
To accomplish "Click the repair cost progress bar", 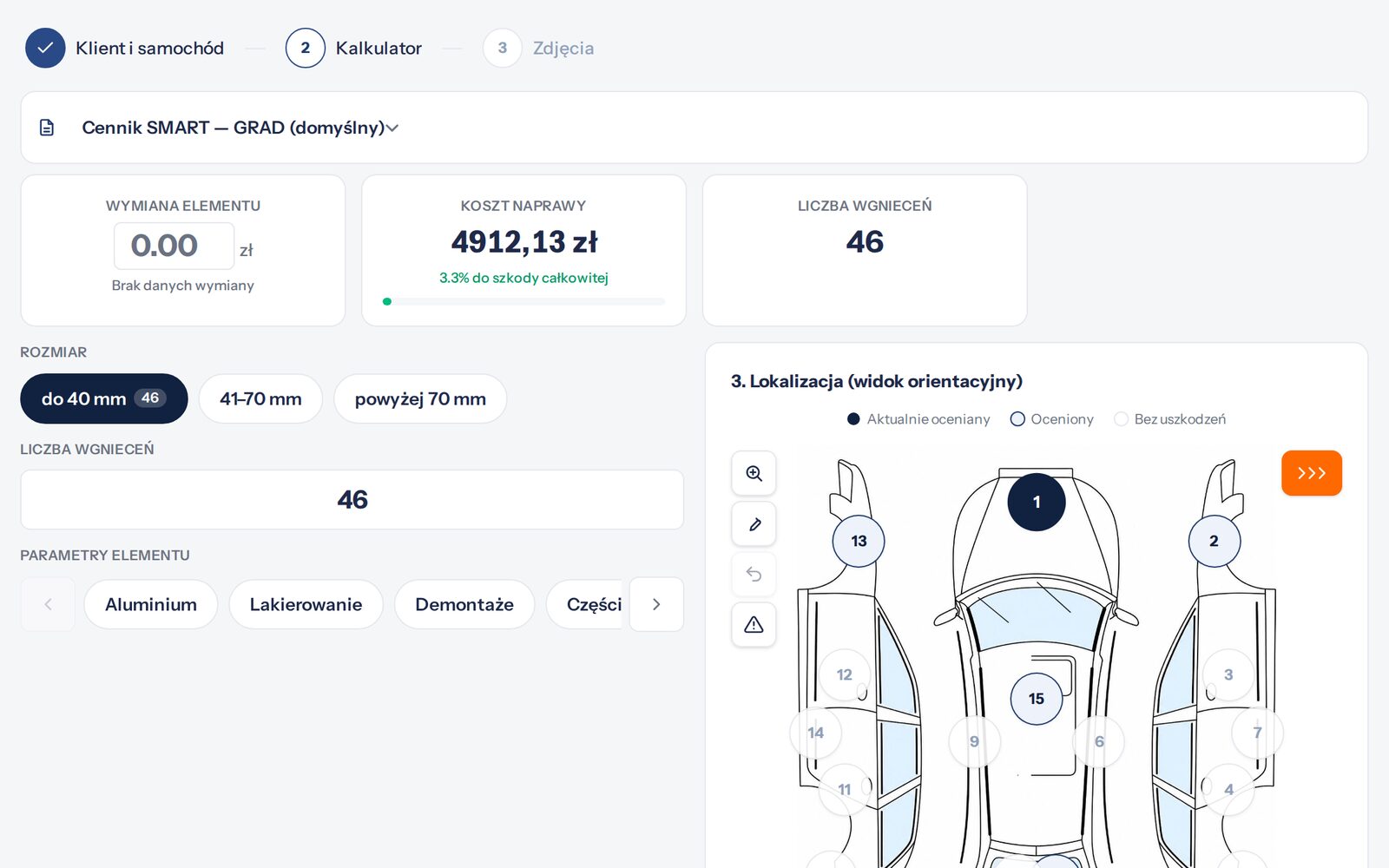I will pos(524,301).
